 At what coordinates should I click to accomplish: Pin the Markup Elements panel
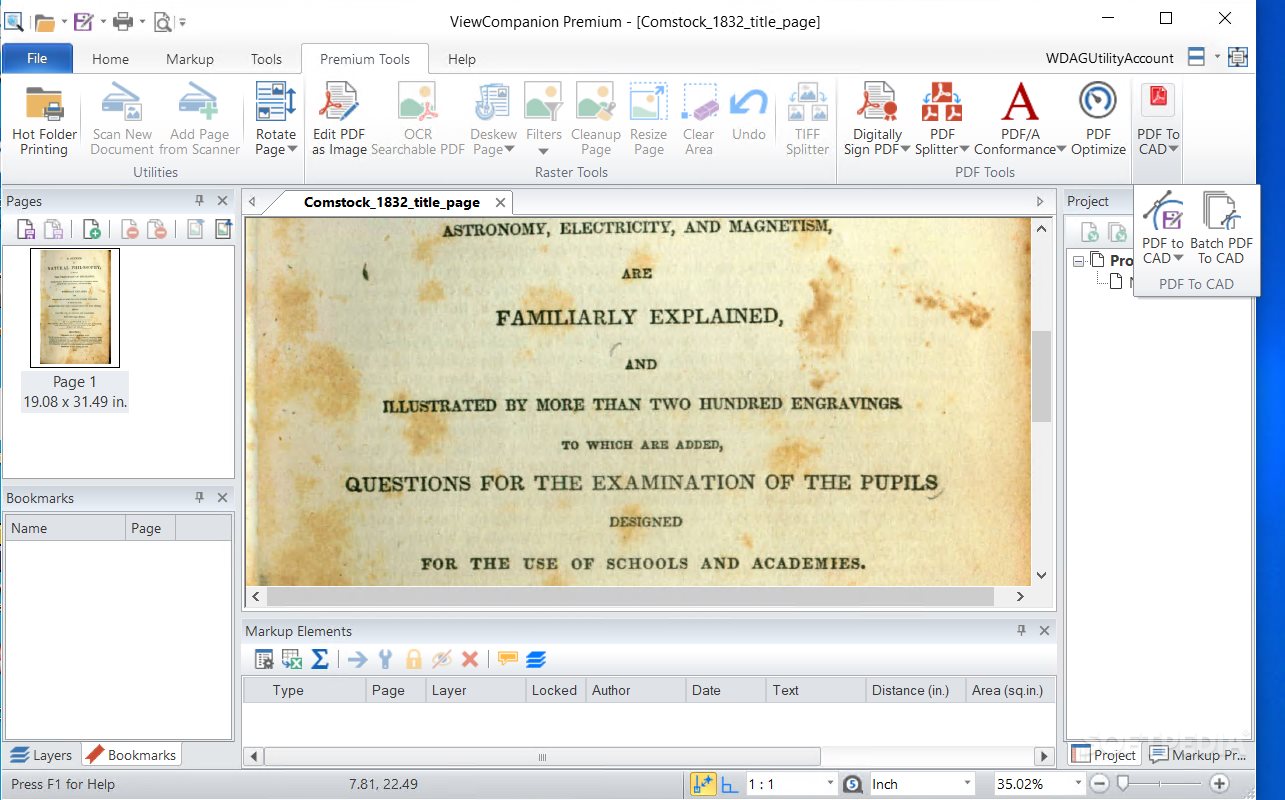pyautogui.click(x=1021, y=630)
